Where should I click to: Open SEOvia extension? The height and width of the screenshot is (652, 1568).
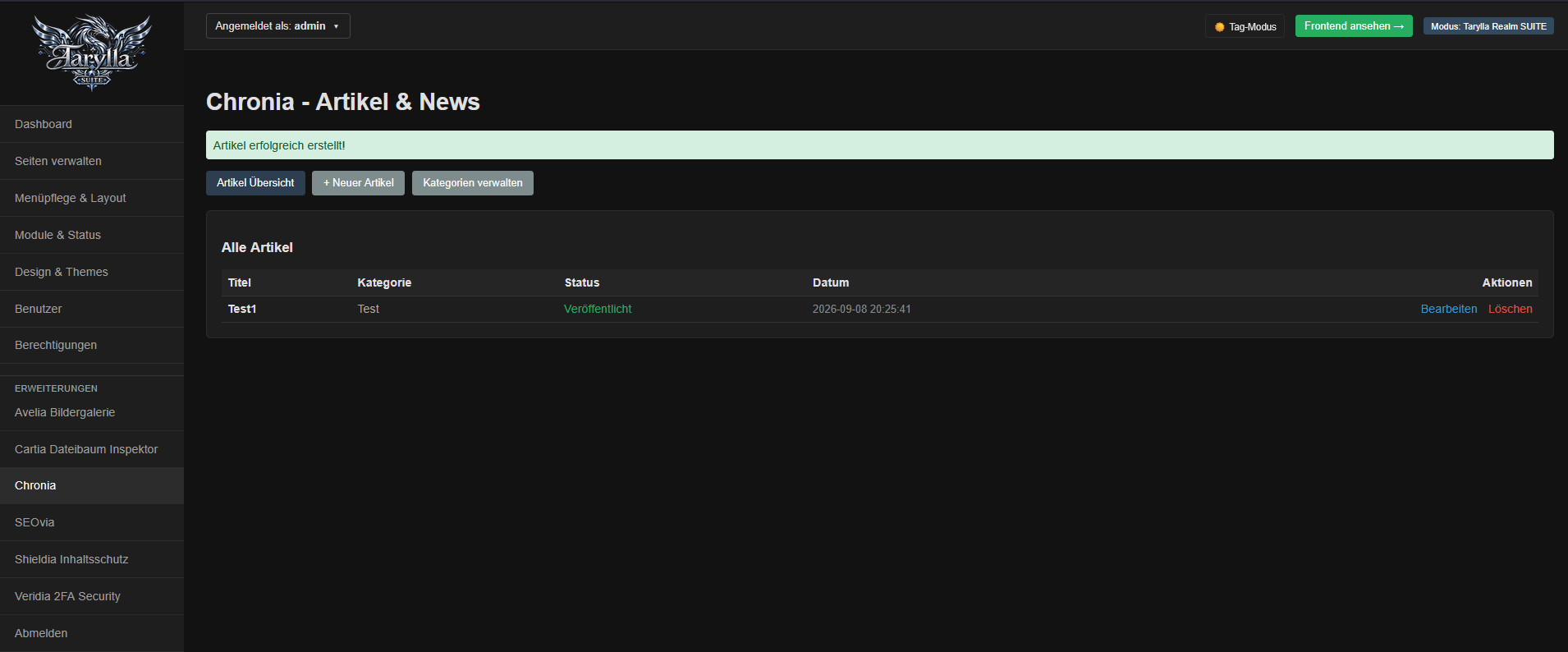click(x=92, y=522)
